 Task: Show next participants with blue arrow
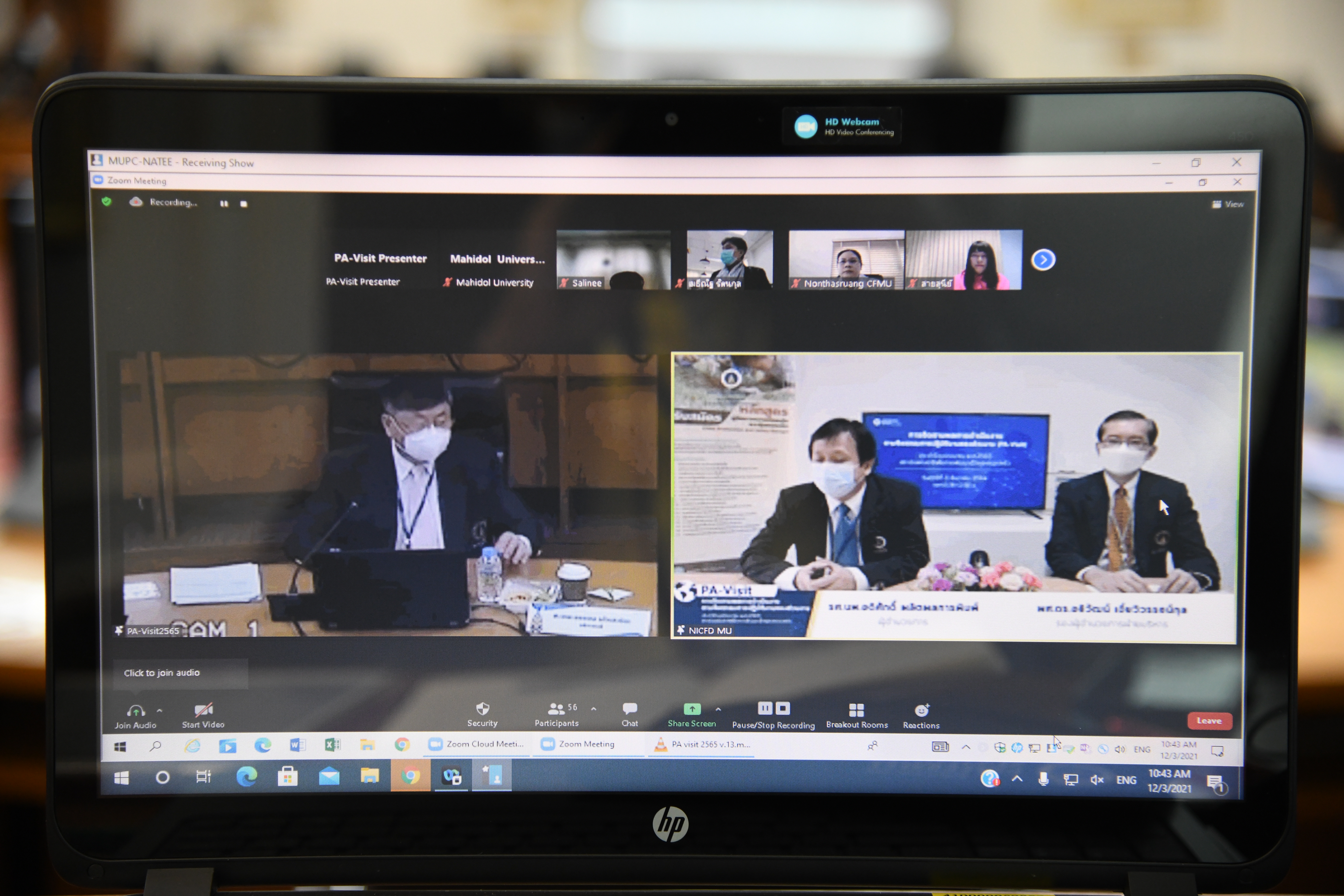click(x=1043, y=260)
